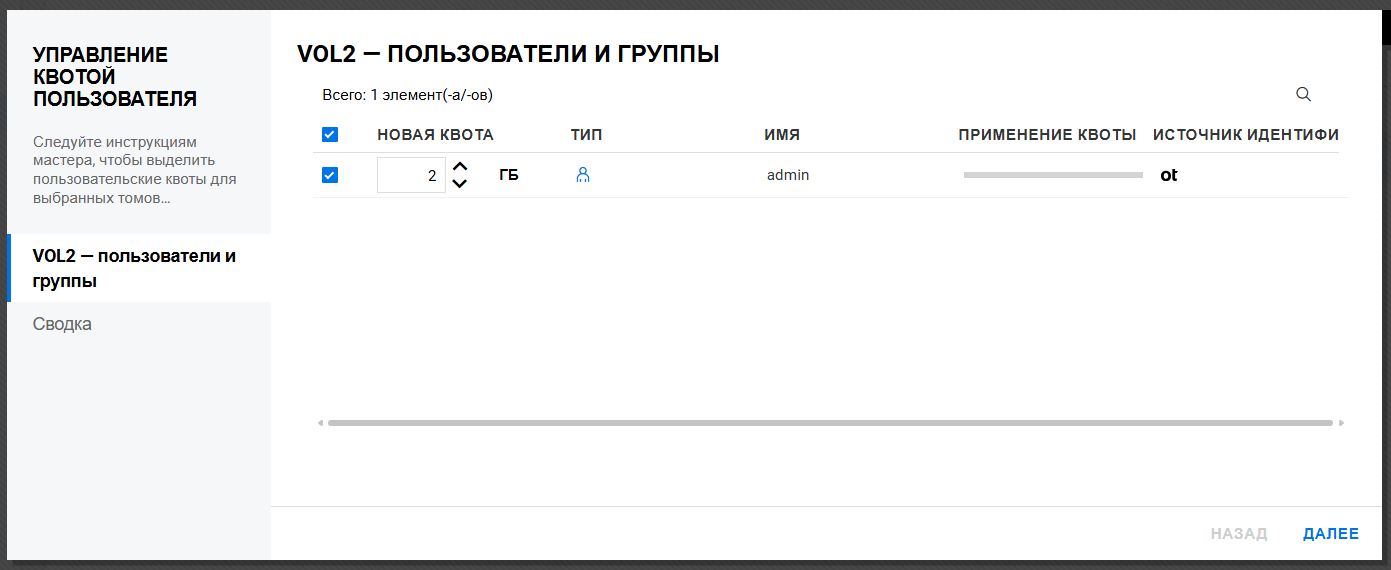Click the НАЗАД button
The height and width of the screenshot is (570, 1391).
1238,534
